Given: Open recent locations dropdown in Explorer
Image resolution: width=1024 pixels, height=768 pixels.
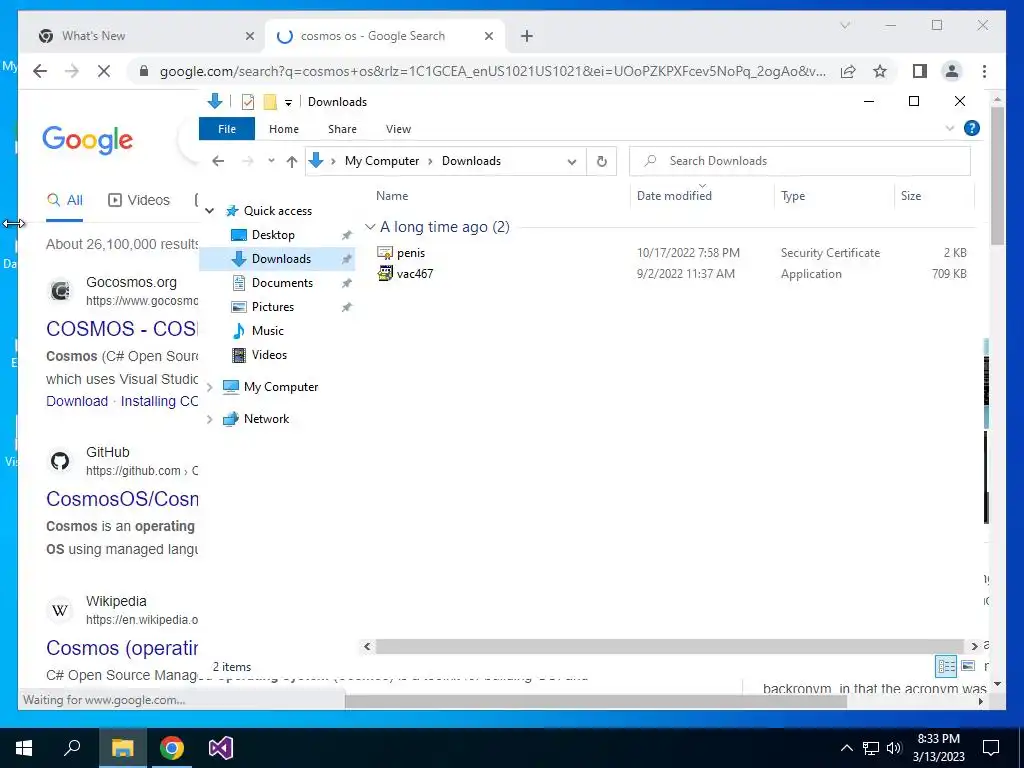Looking at the screenshot, I should (271, 161).
